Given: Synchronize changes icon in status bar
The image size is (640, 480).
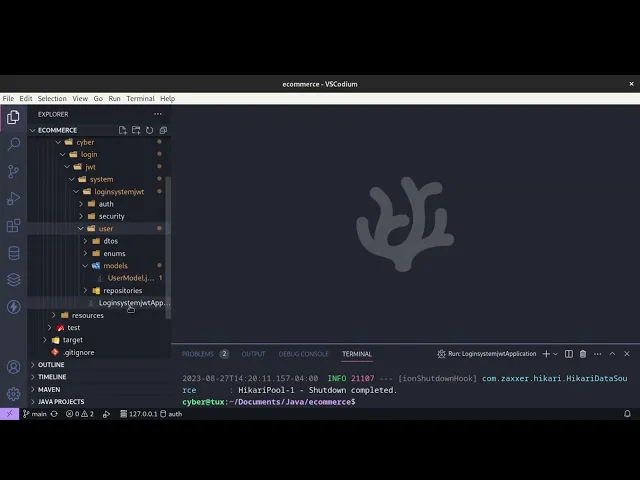Looking at the screenshot, I should [x=54, y=414].
